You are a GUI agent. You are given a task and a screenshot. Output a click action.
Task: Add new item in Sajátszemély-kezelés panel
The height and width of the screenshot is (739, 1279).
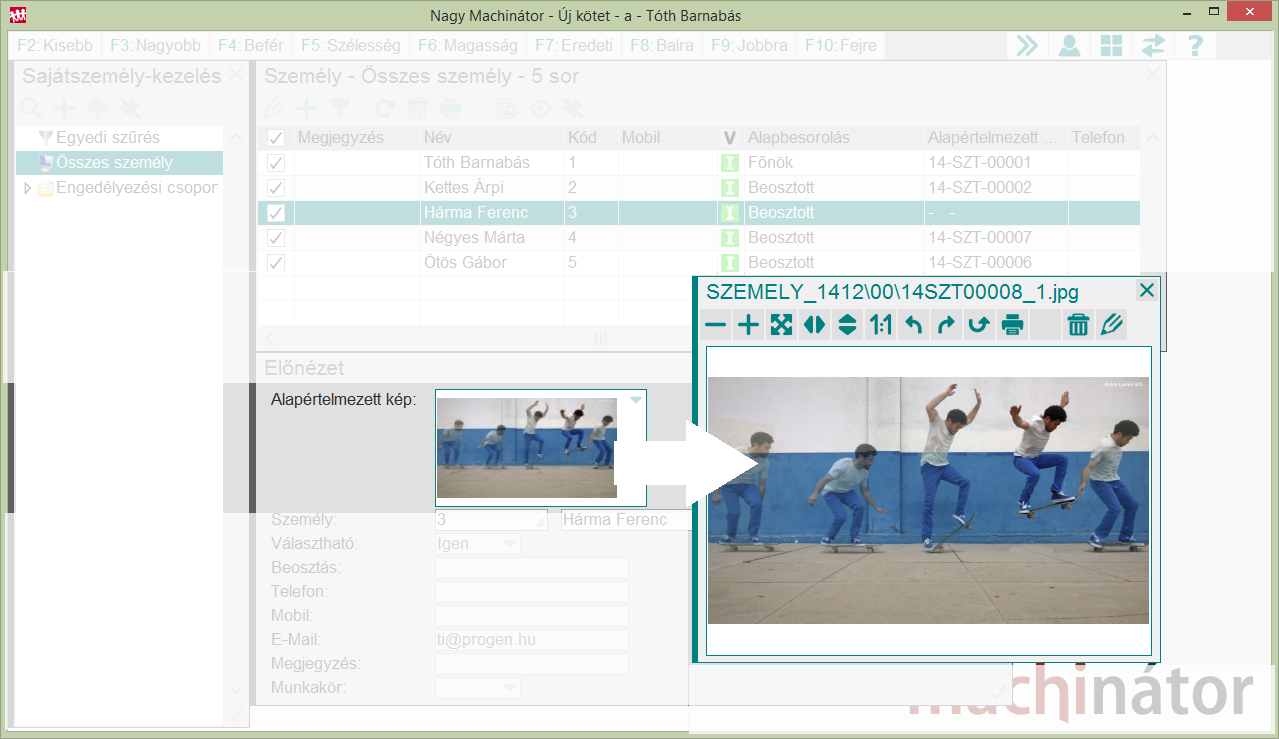(63, 107)
